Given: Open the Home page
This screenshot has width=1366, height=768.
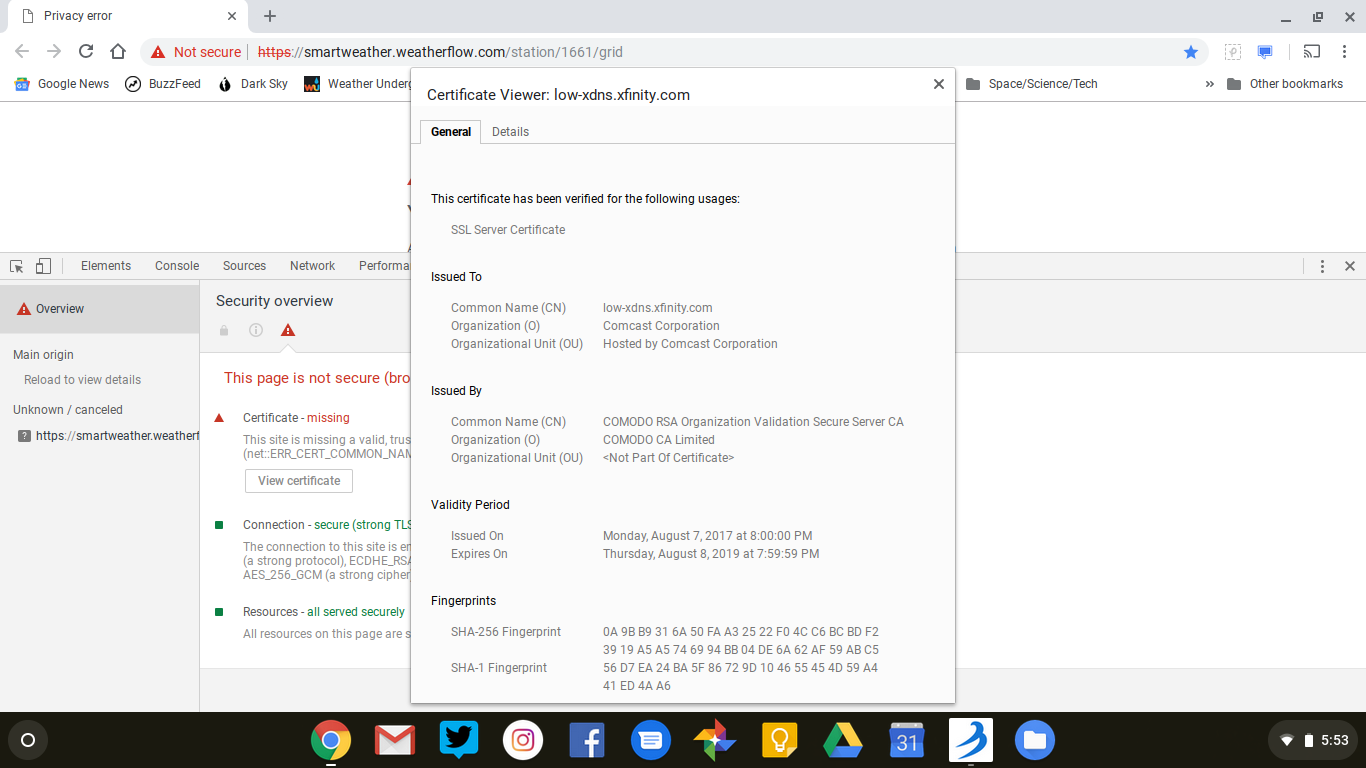Looking at the screenshot, I should [x=118, y=52].
